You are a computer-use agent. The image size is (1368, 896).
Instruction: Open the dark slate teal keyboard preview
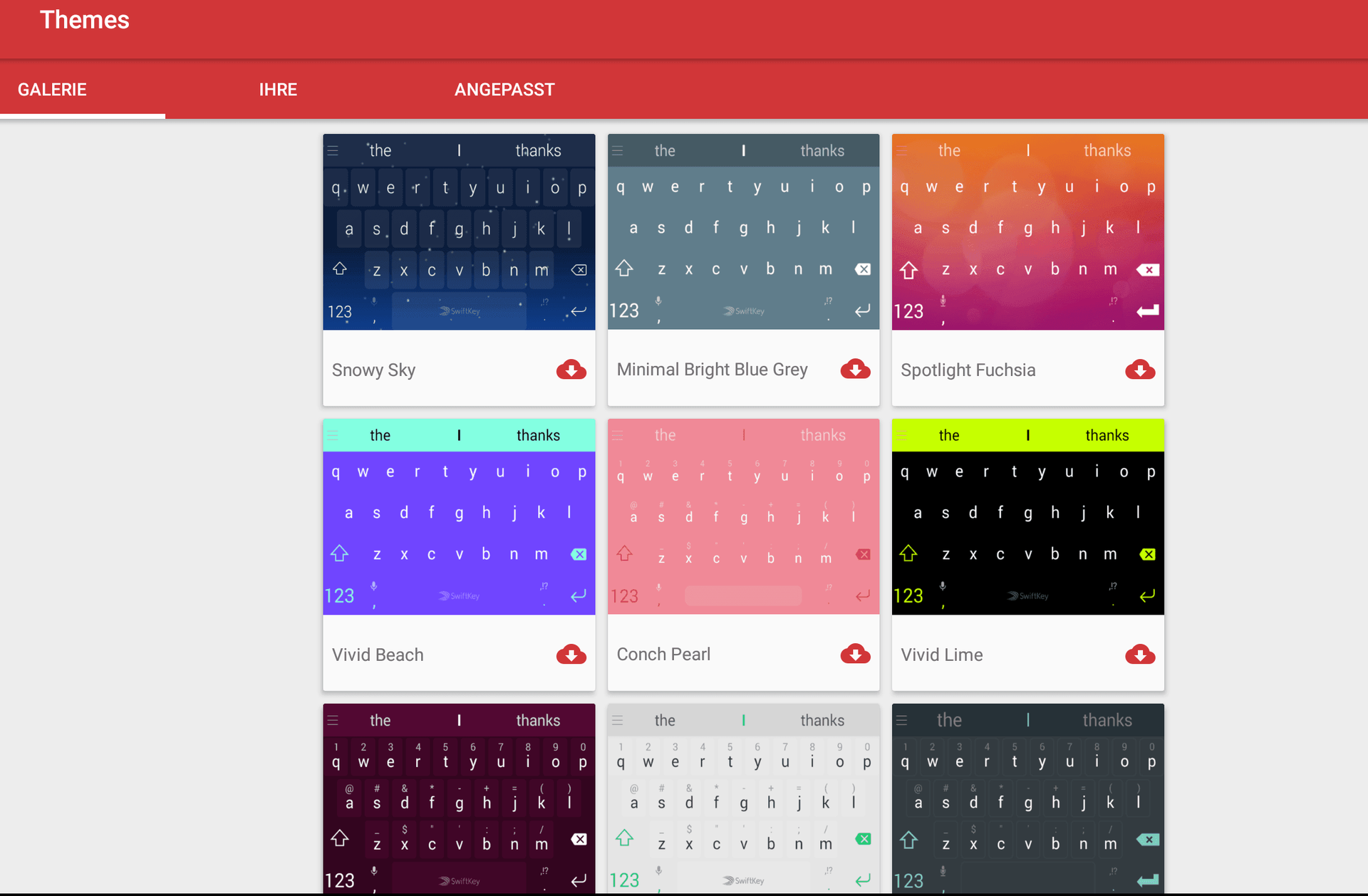click(x=1027, y=798)
